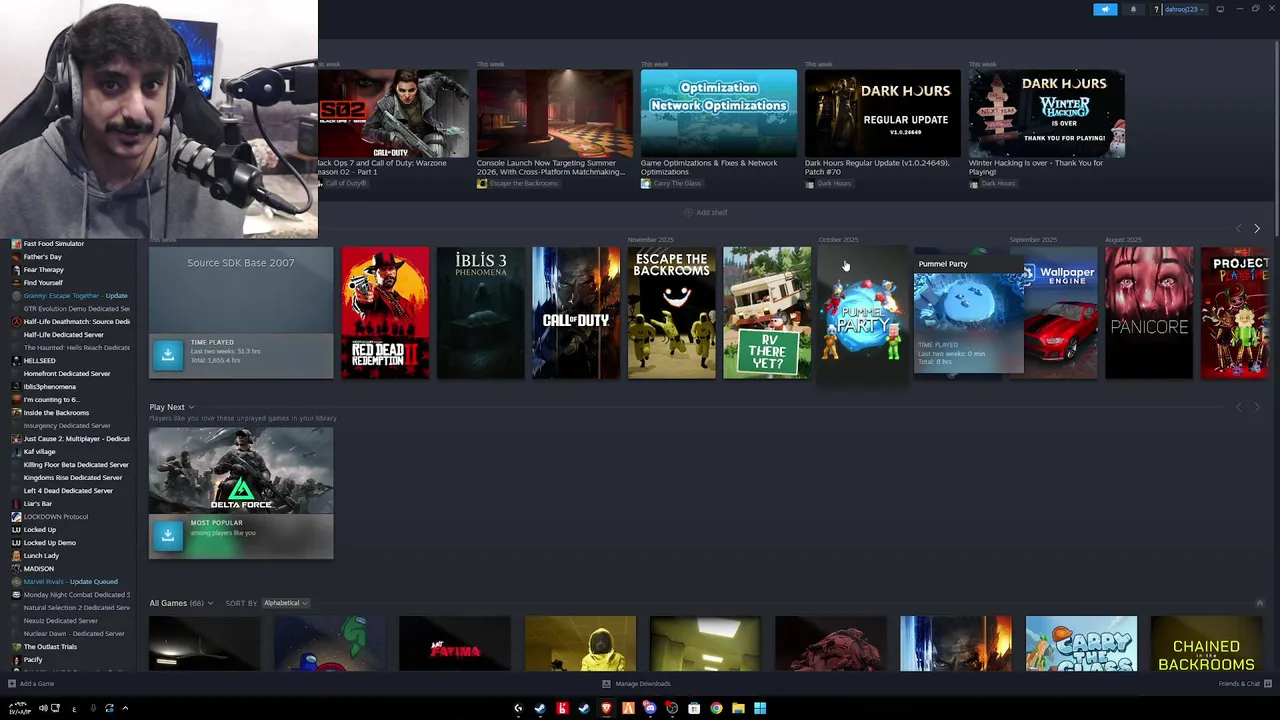Open Dark Hours Regular Update news
1280x720 pixels.
click(882, 113)
